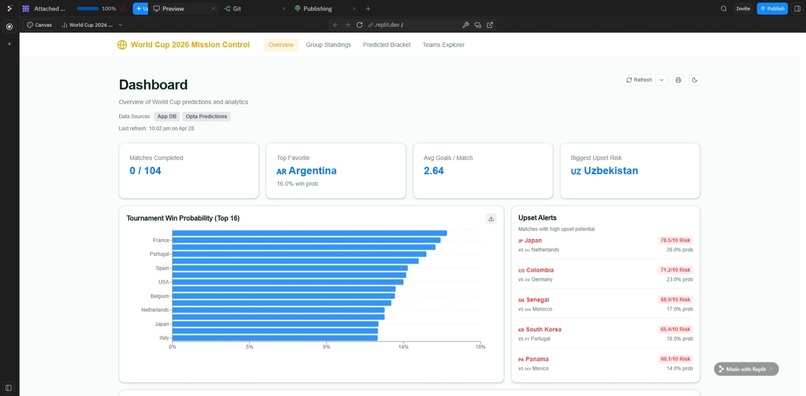Close the Publishing tab
This screenshot has width=806, height=396.
click(x=354, y=9)
